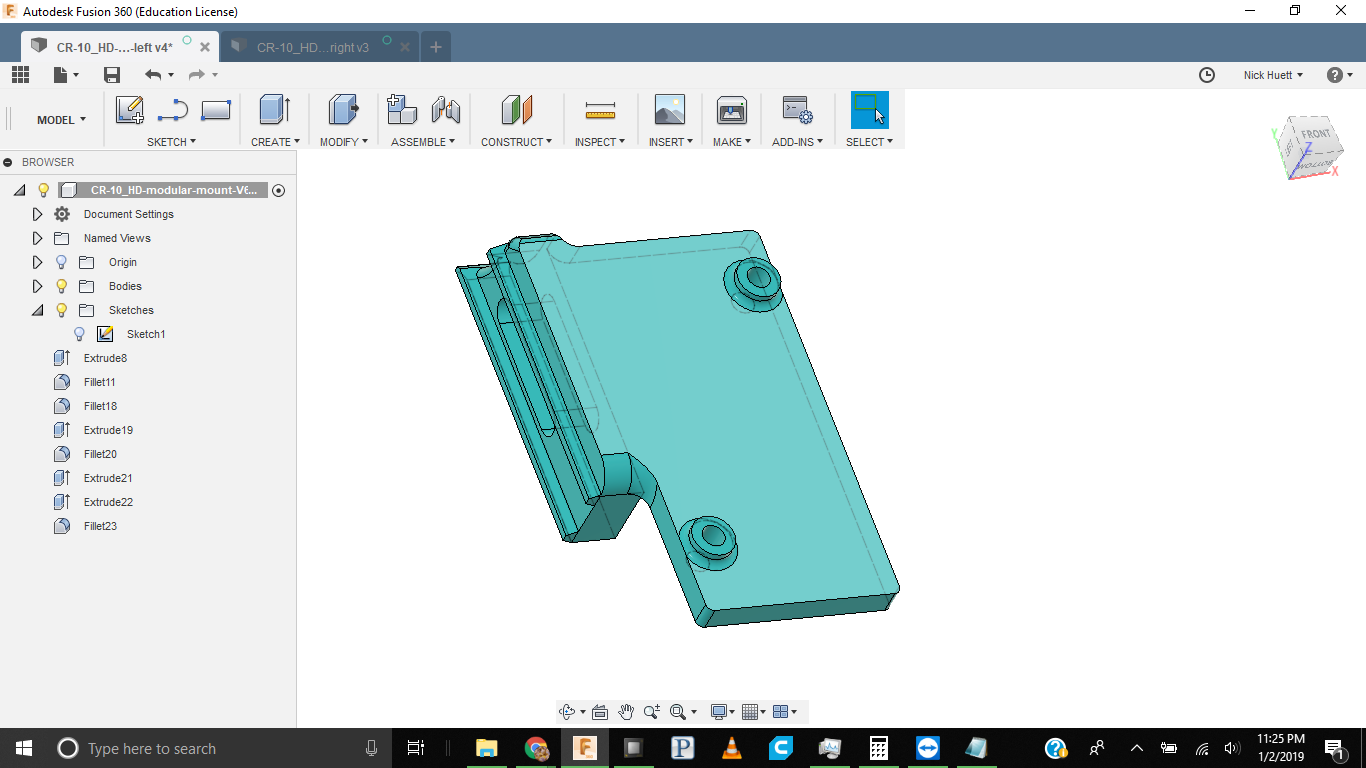Select the Zoom navigation tool
1366x768 pixels.
point(652,712)
